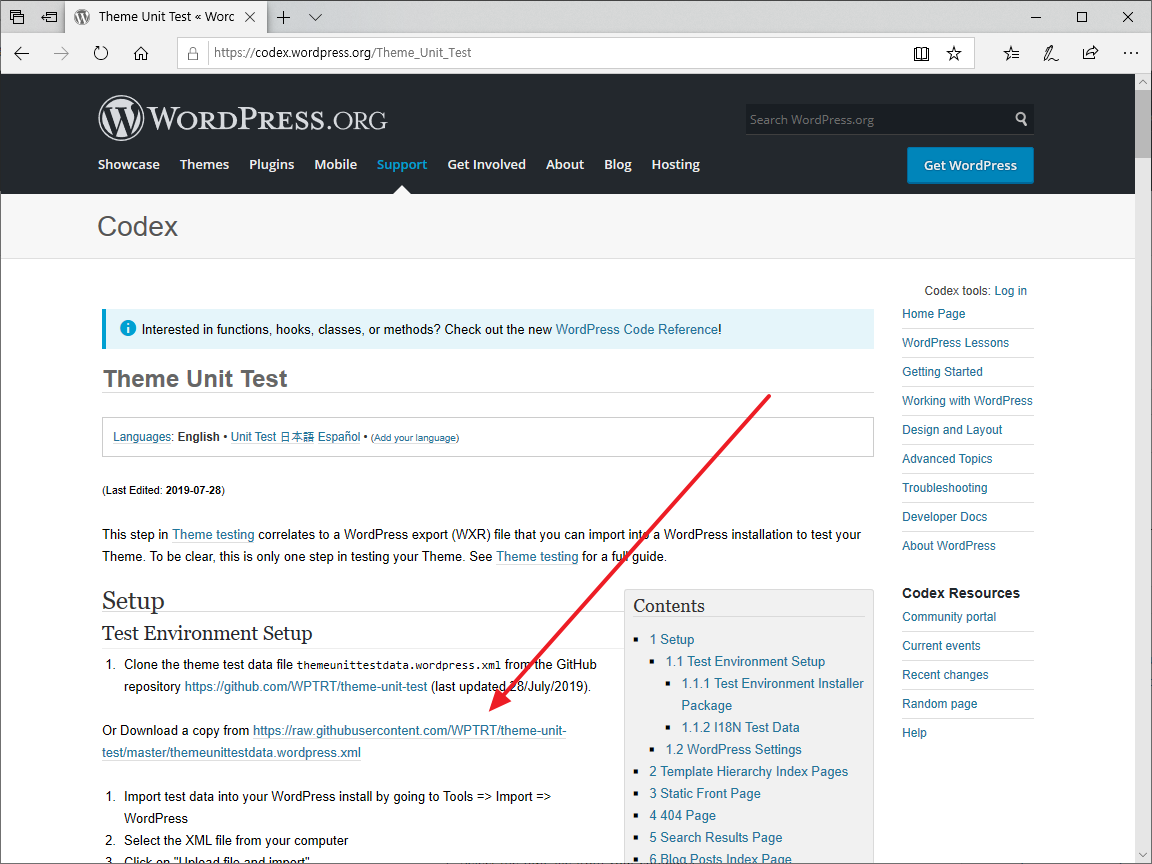Open the Getting Started sidebar link
1152x864 pixels.
click(943, 372)
